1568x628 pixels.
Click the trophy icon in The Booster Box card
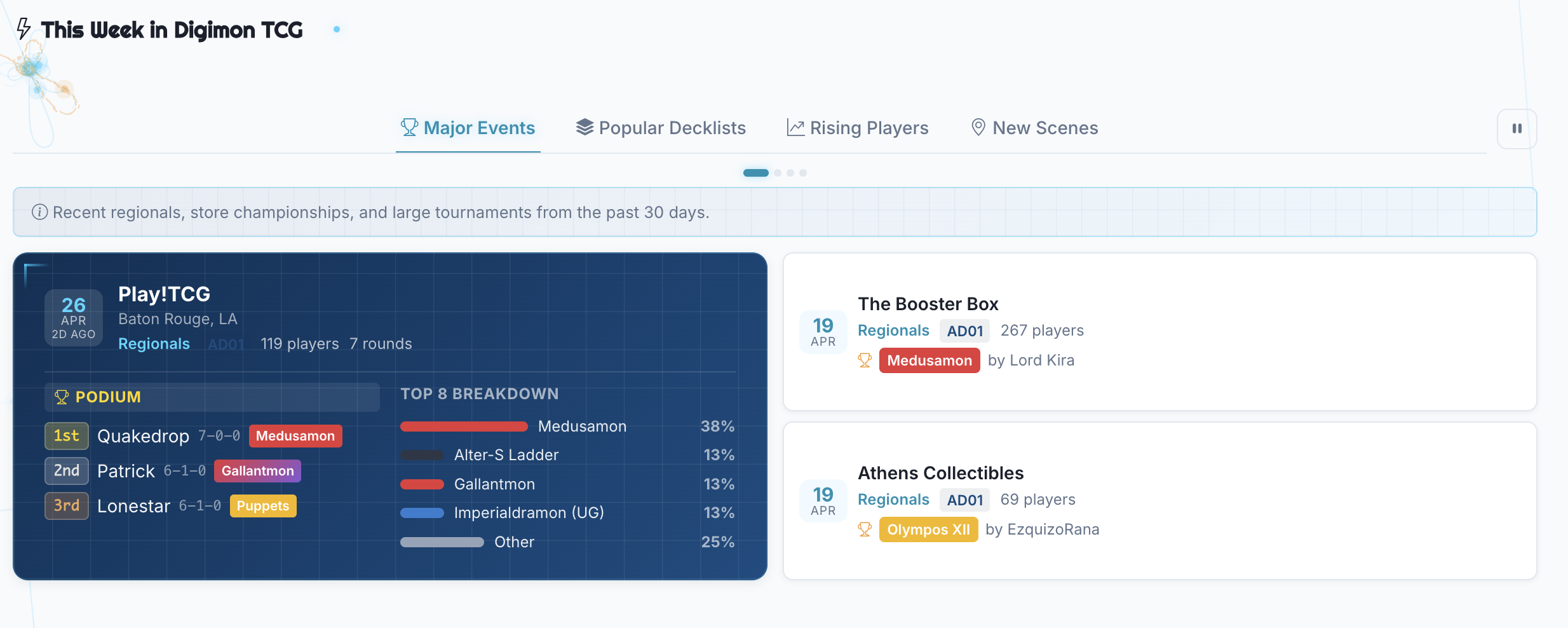tap(865, 360)
